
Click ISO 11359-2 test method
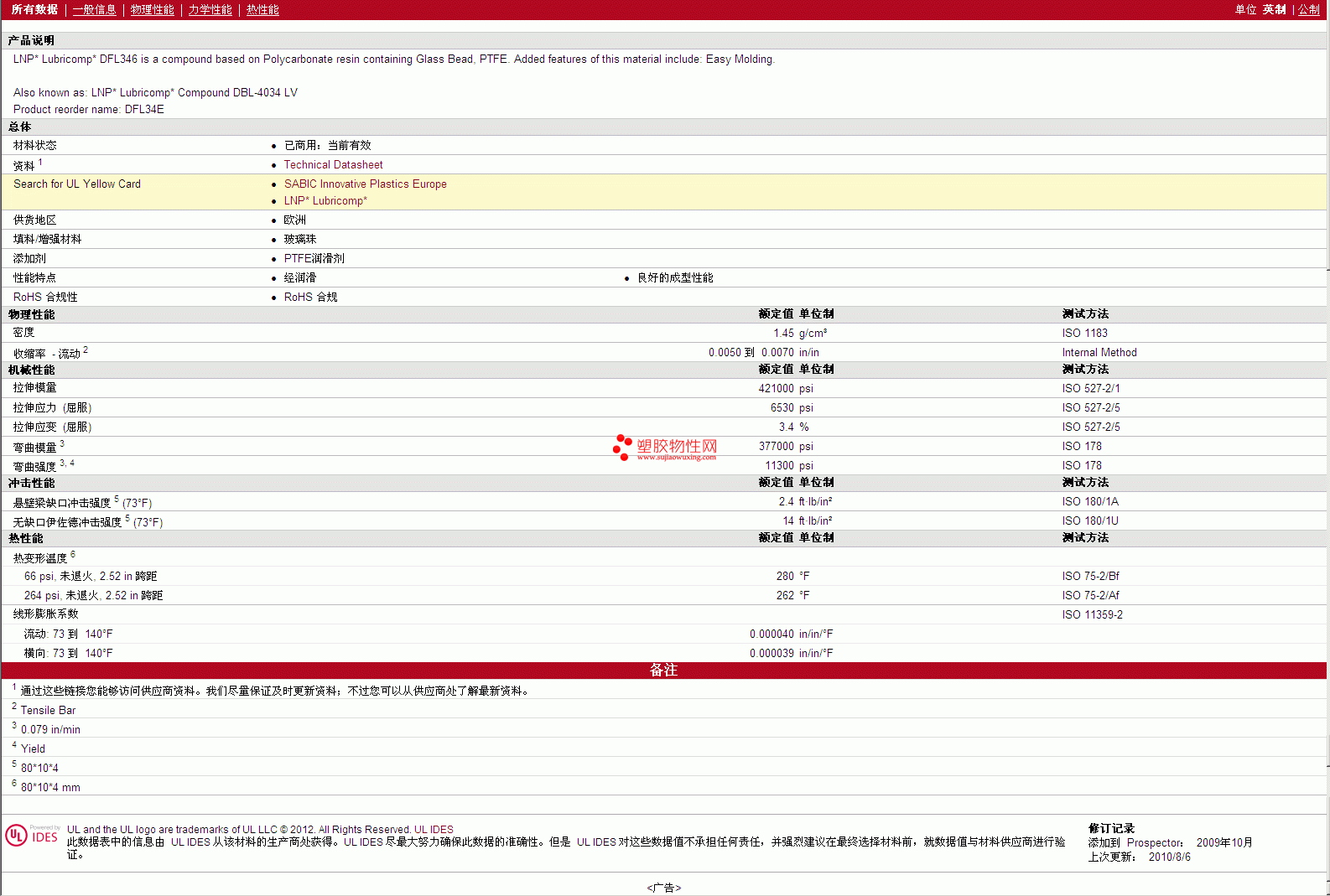tap(1092, 615)
